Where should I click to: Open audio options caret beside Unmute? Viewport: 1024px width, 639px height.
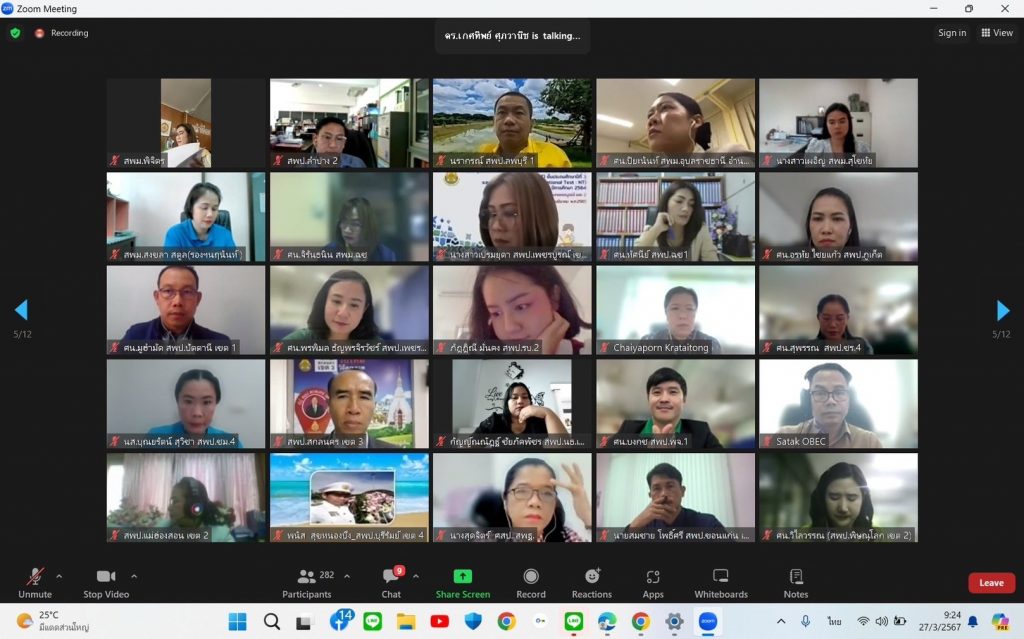(59, 576)
